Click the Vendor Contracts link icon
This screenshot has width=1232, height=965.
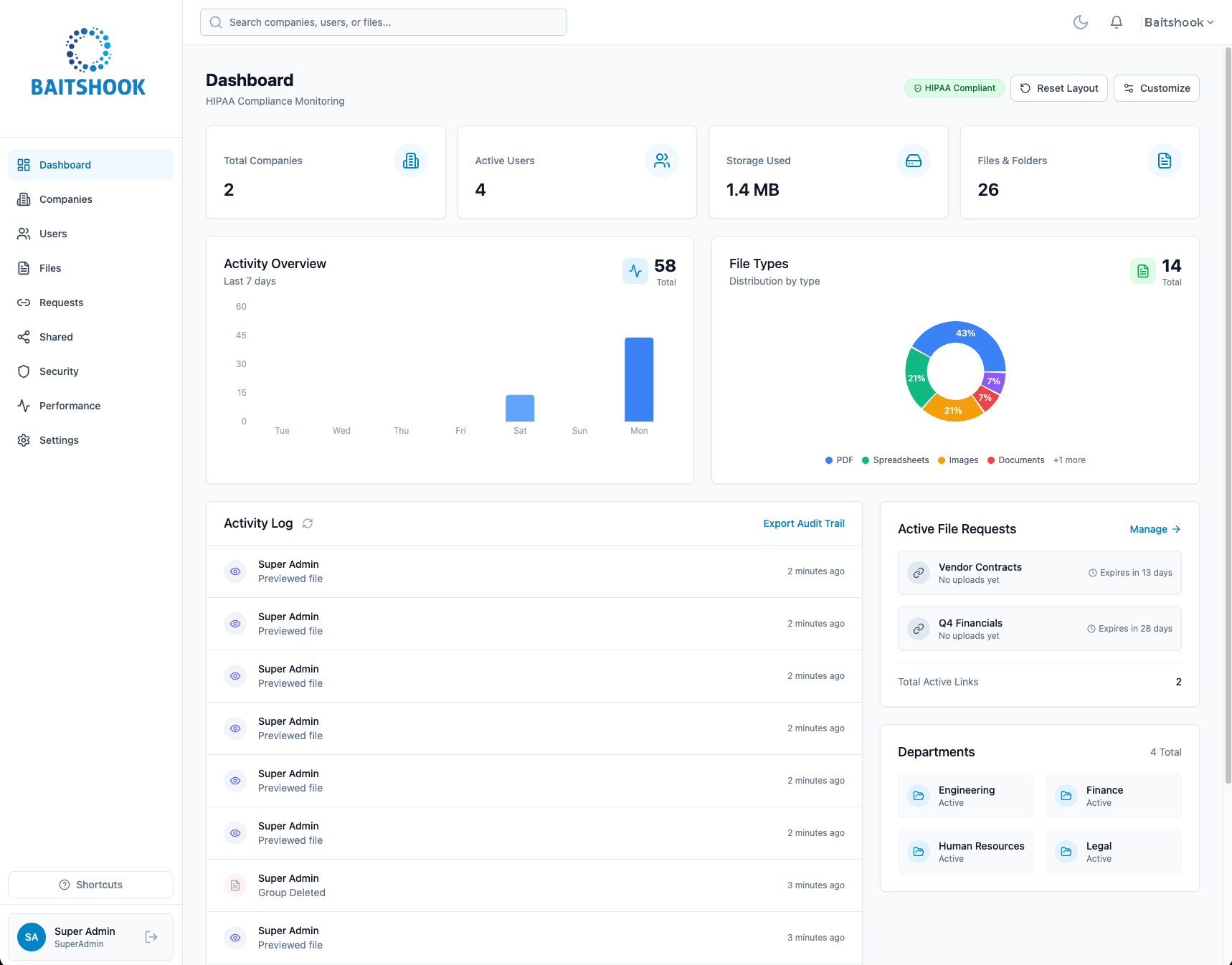click(918, 573)
